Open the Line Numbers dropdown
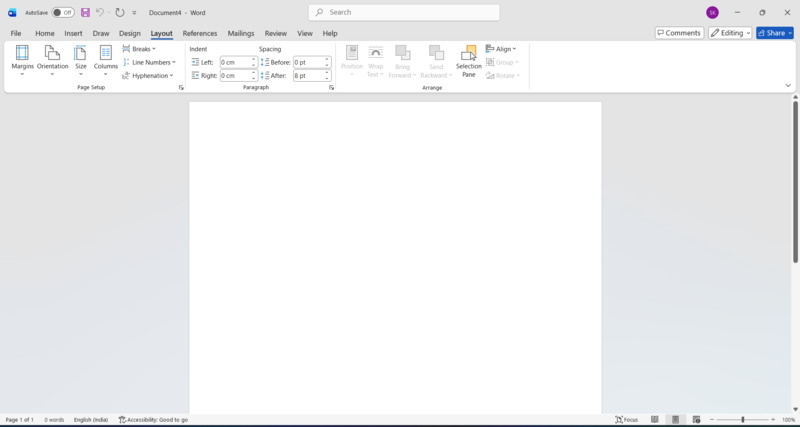800x427 pixels. point(149,62)
